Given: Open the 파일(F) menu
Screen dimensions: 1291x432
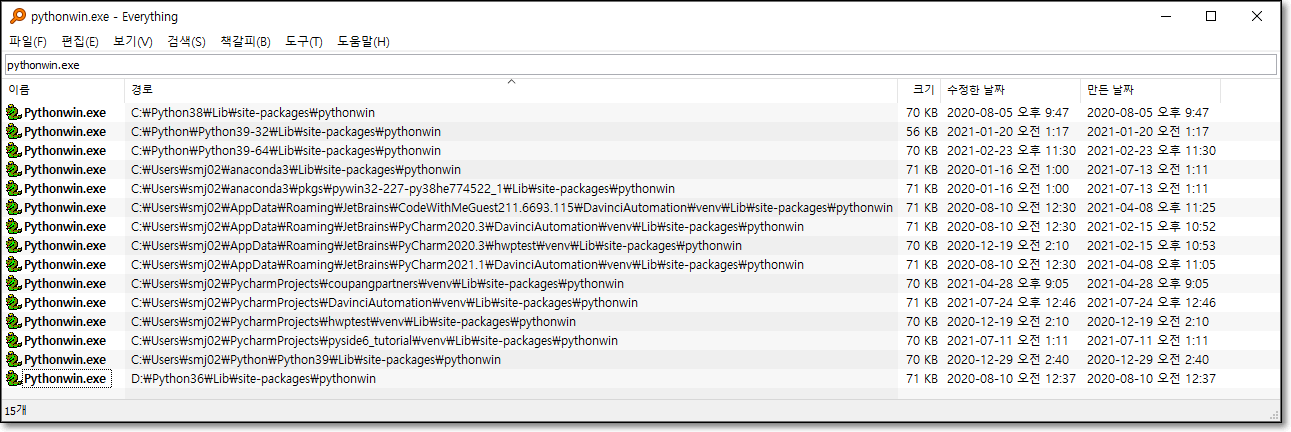Looking at the screenshot, I should [x=28, y=41].
